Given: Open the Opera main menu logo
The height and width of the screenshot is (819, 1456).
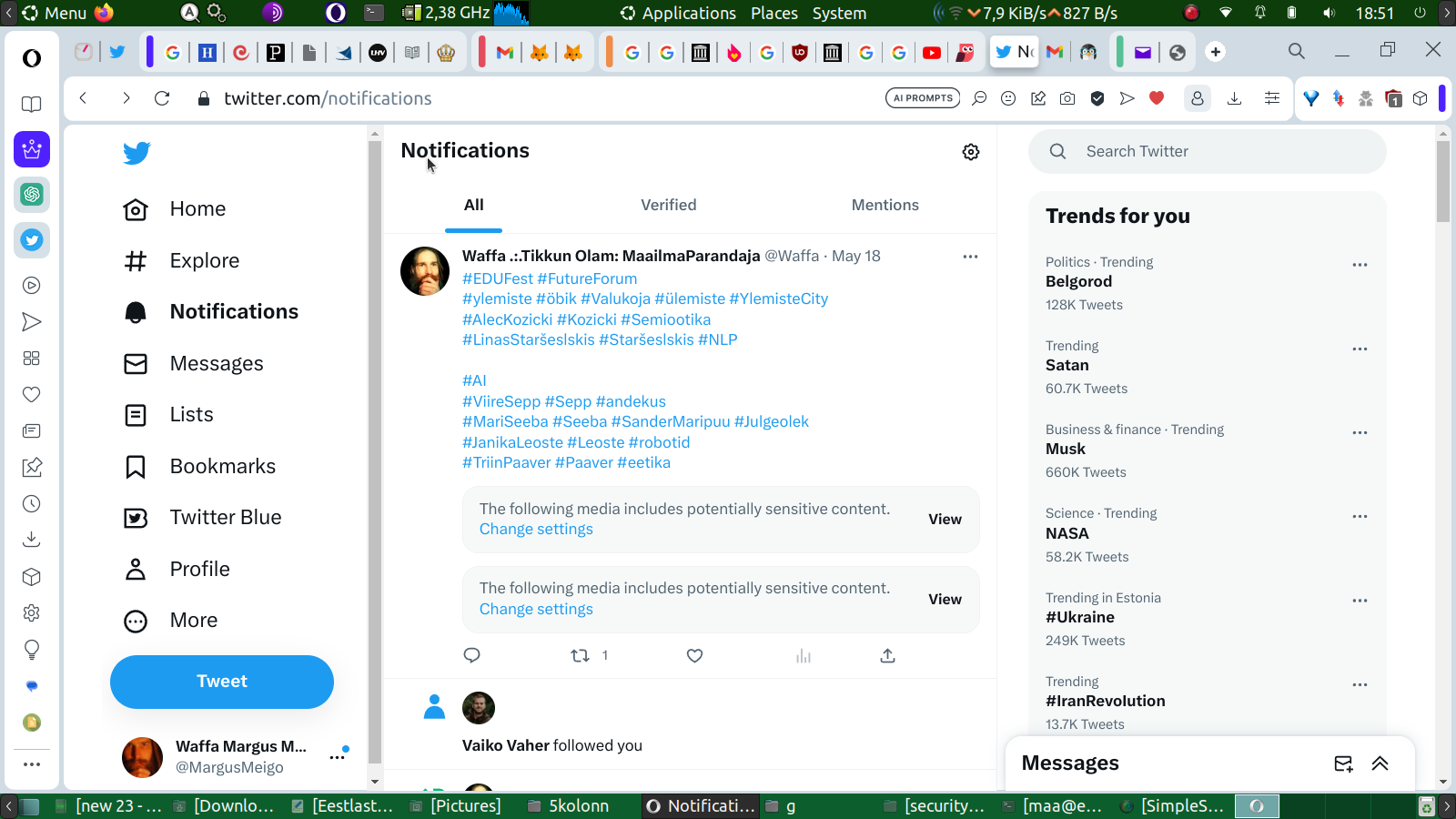Looking at the screenshot, I should point(32,58).
